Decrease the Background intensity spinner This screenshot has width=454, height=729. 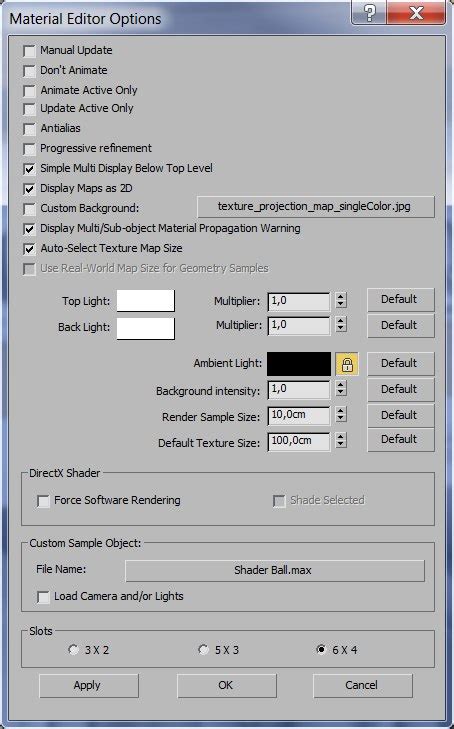pyautogui.click(x=341, y=393)
